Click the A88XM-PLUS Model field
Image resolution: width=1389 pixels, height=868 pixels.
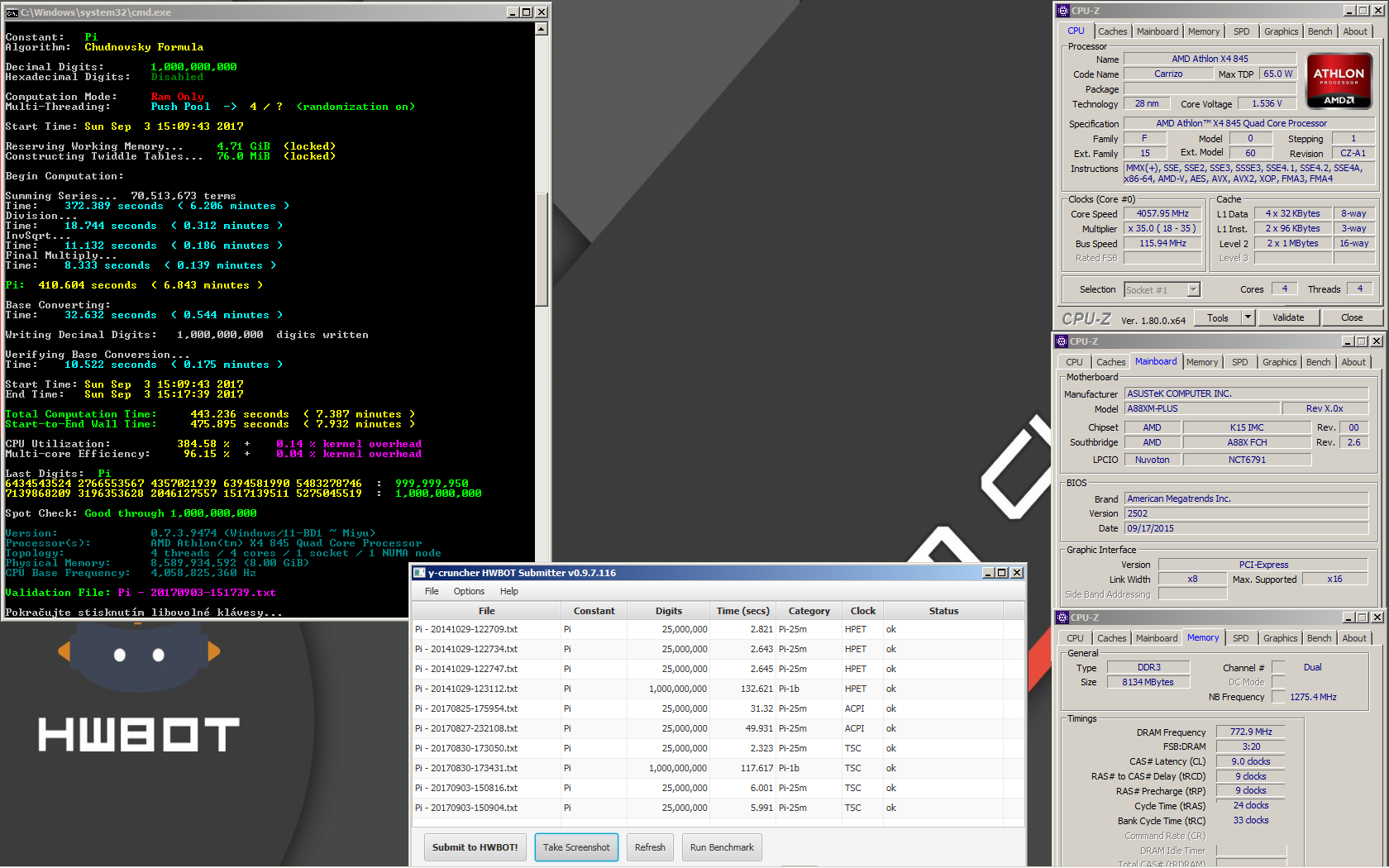pyautogui.click(x=1203, y=408)
